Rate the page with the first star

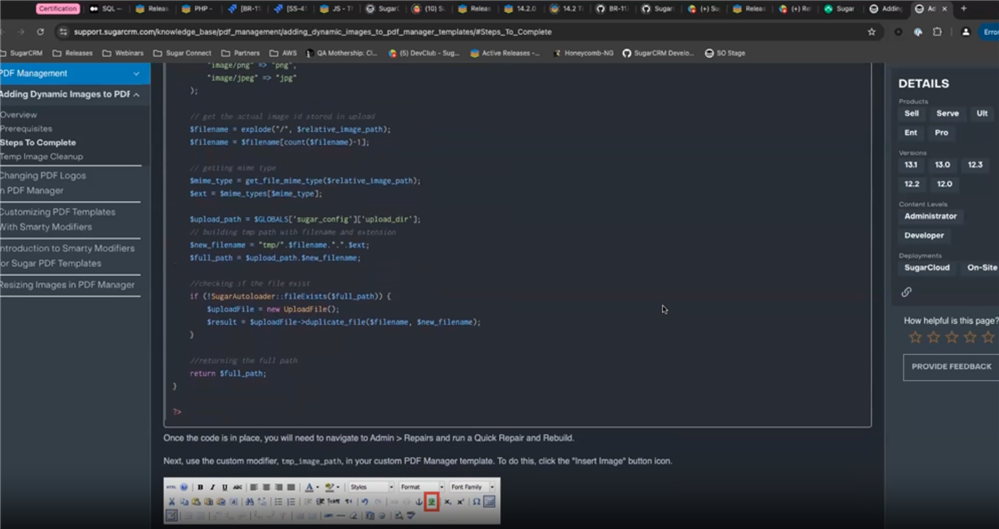coord(914,337)
